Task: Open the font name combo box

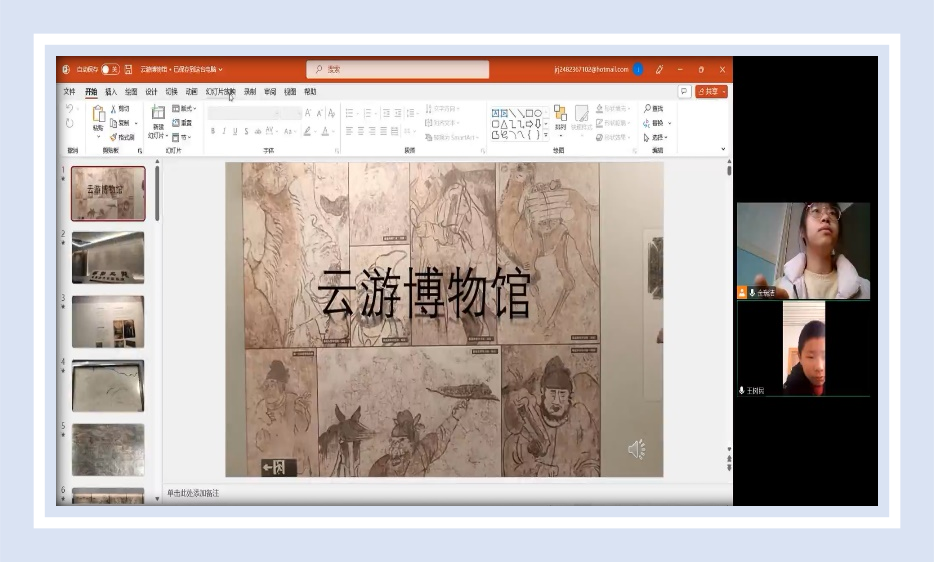Action: (244, 113)
